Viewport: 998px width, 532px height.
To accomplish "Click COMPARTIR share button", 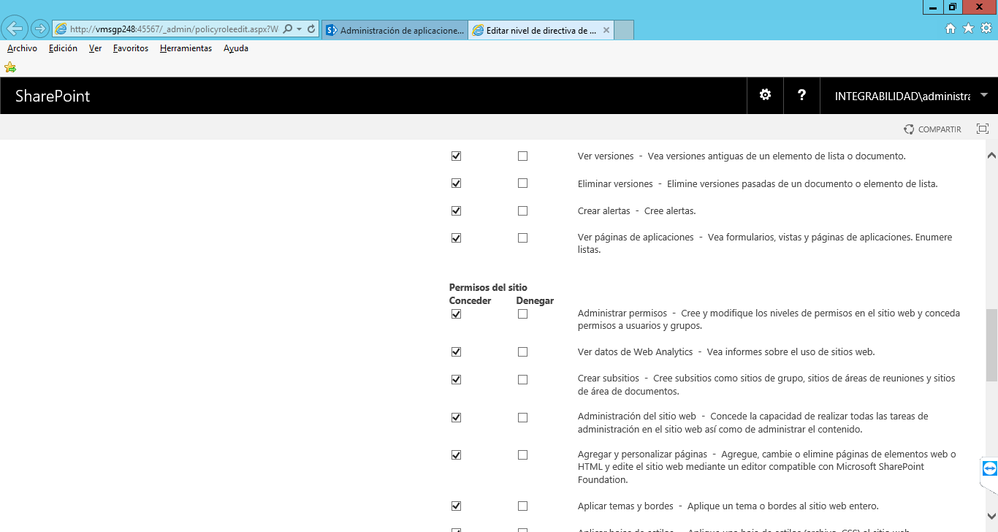I will coord(932,129).
